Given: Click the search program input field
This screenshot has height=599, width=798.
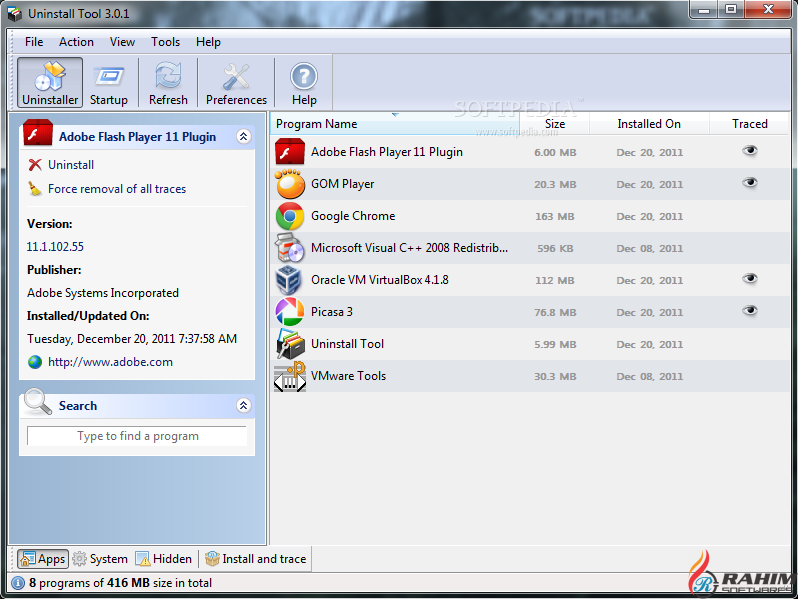Looking at the screenshot, I should click(137, 436).
